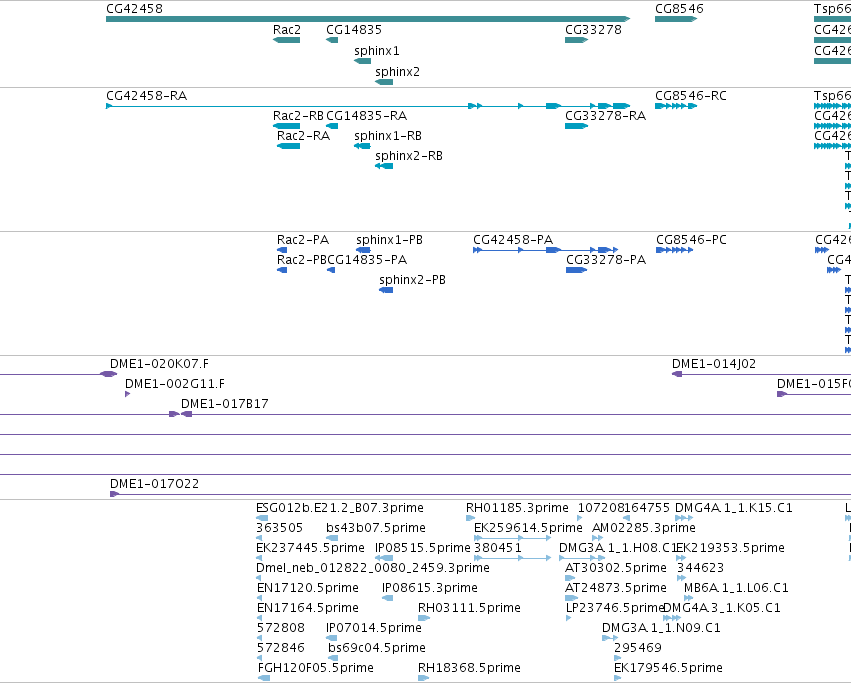Click the EN17120.5prime EST
Image resolution: width=851 pixels, height=683 pixels.
coord(259,598)
